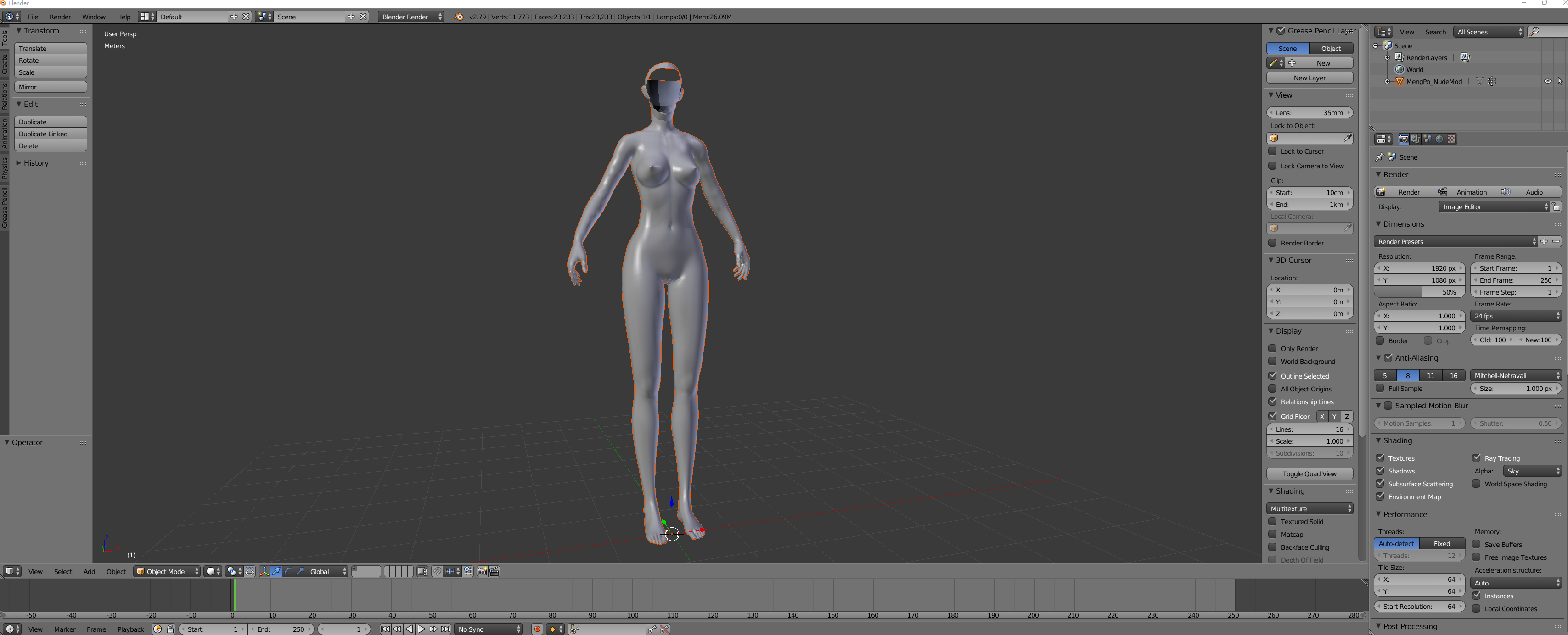
Task: Jump to the end frame button
Action: pos(445,629)
